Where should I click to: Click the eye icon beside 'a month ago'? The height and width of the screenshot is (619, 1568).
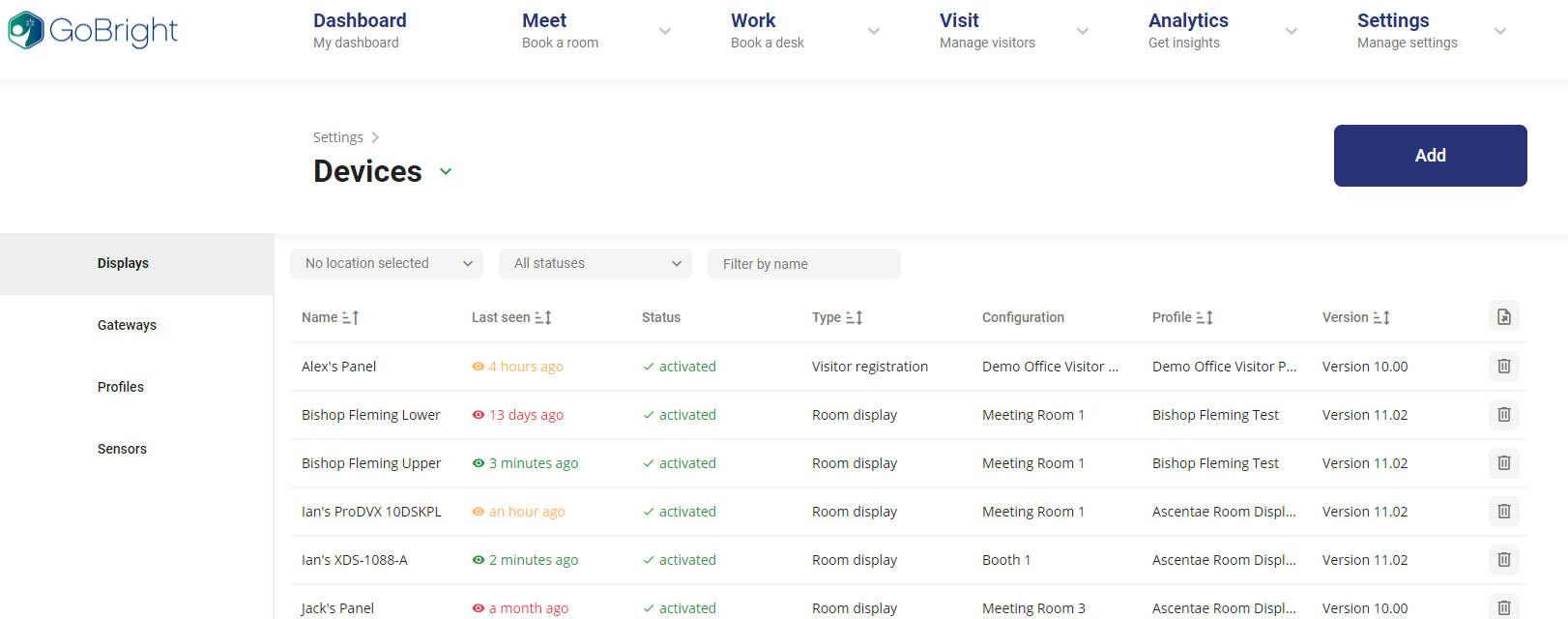click(478, 608)
